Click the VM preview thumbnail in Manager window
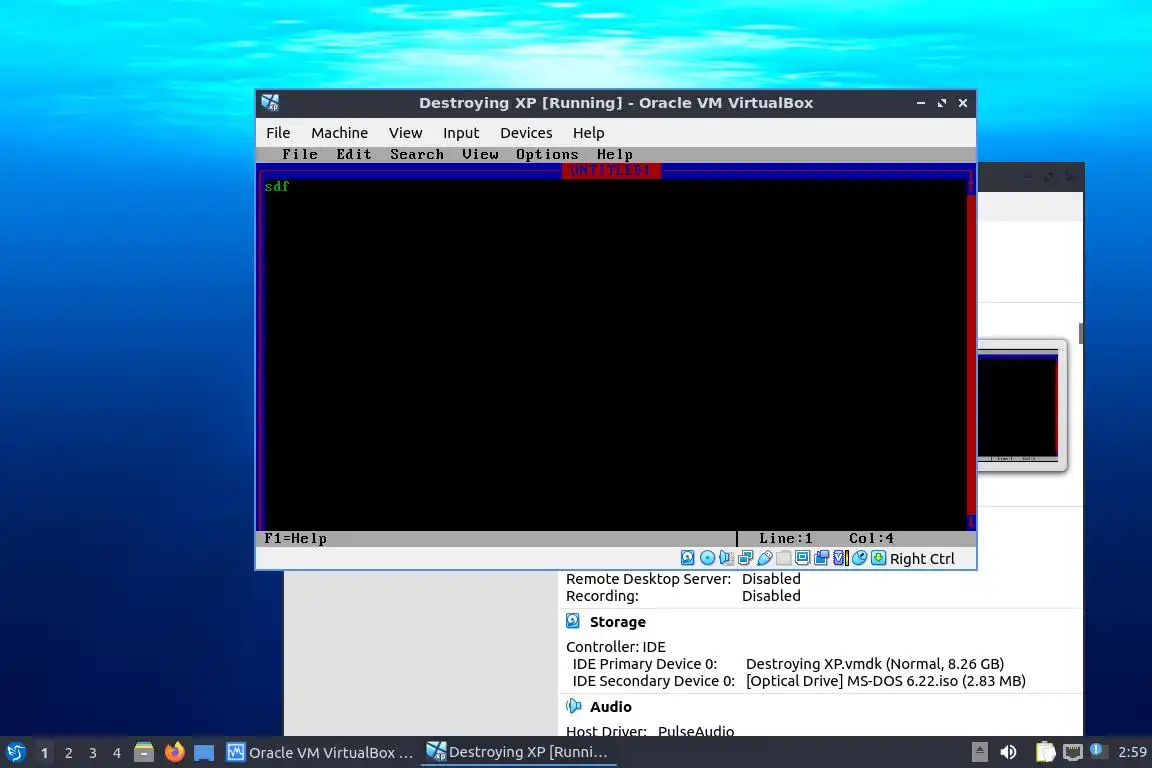This screenshot has width=1152, height=768. pyautogui.click(x=1018, y=406)
